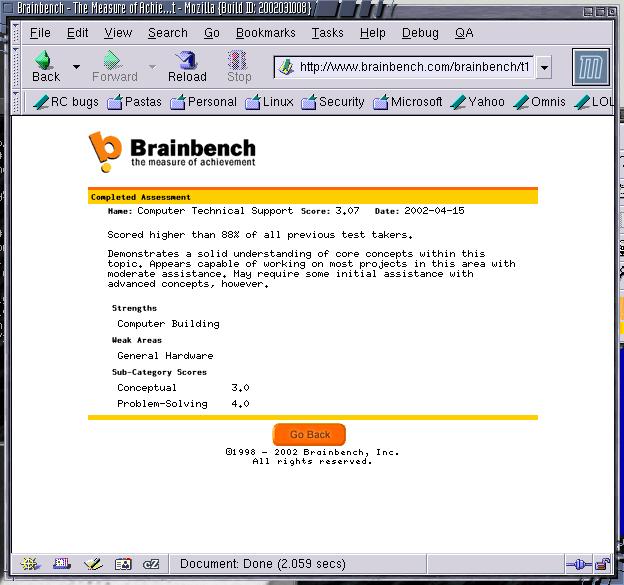Click the Mozilla M throbber logo
Image resolution: width=624 pixels, height=585 pixels.
[x=591, y=67]
